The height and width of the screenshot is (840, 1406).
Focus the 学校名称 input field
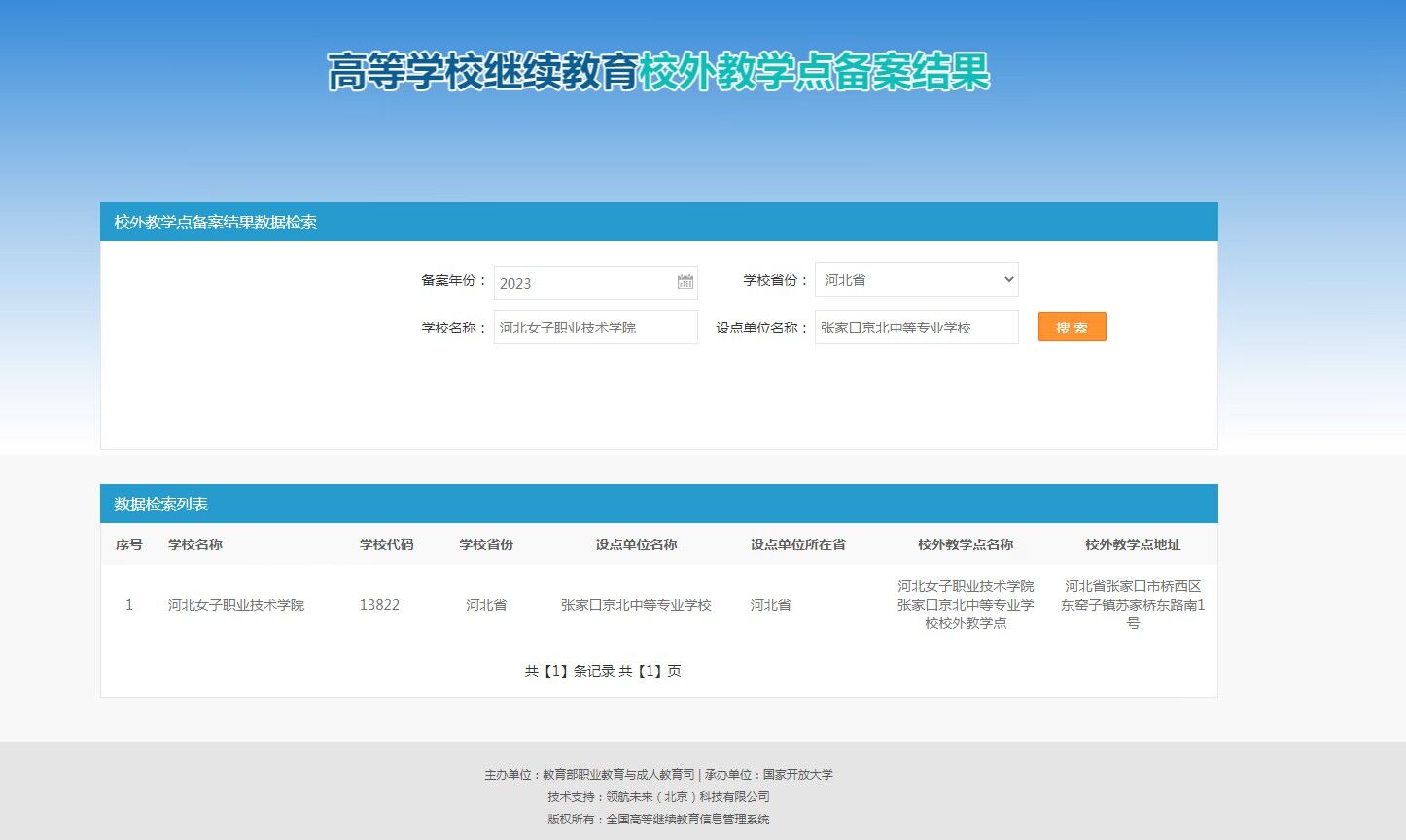[x=596, y=328]
